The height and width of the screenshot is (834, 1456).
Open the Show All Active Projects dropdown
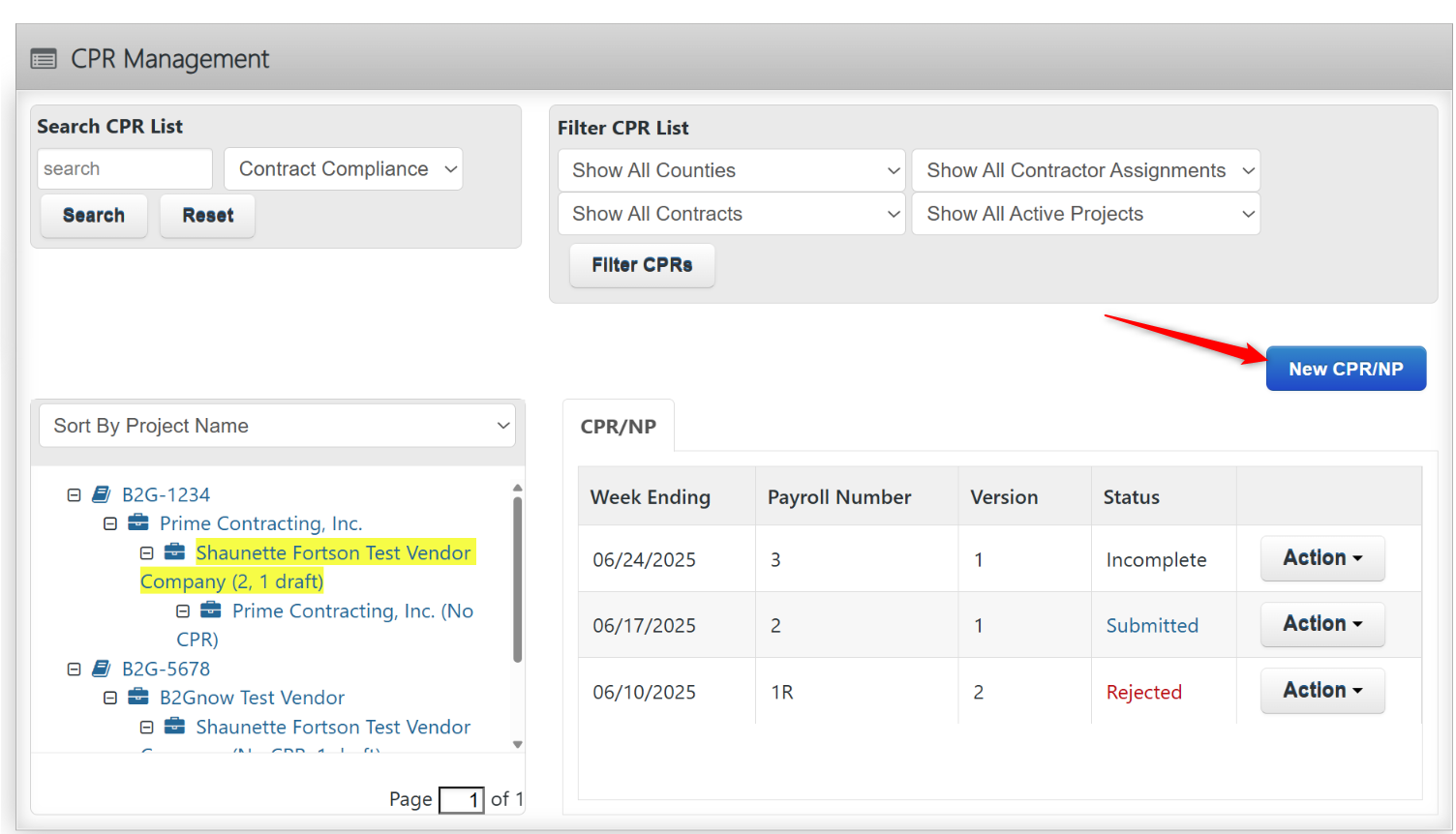coord(1085,213)
